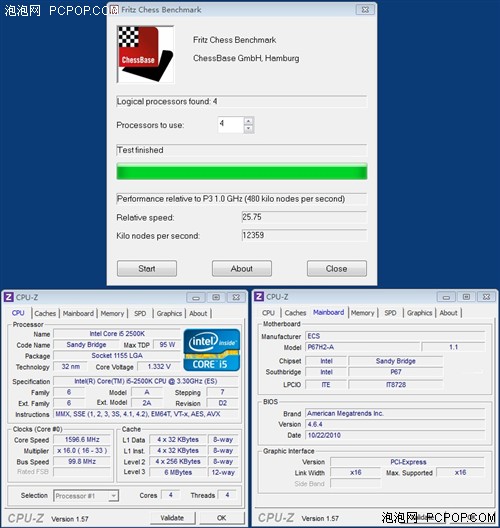Click Bus Speed value '99.8 MHz'
The width and height of the screenshot is (500, 528).
click(x=82, y=462)
